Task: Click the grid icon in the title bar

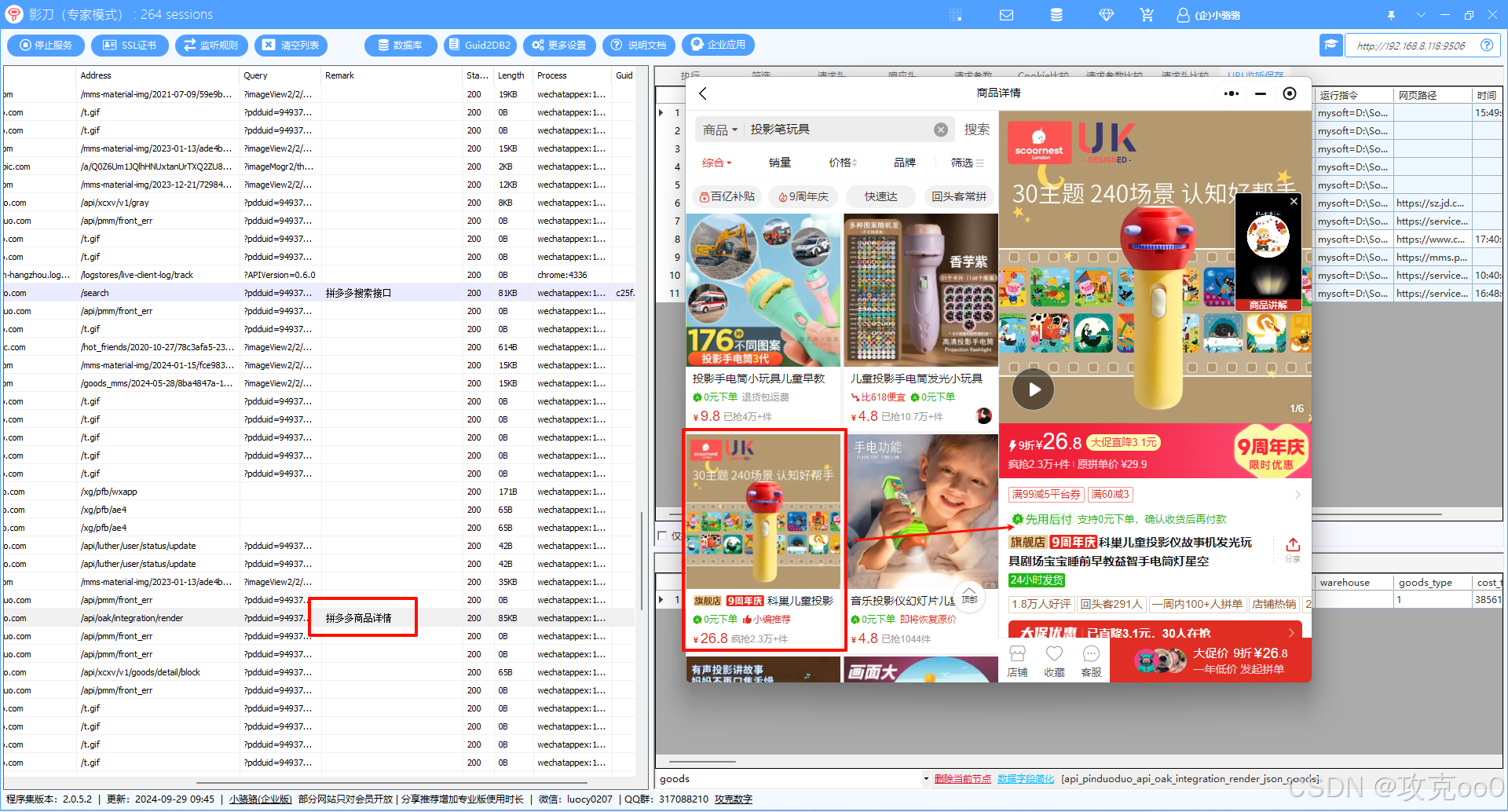Action: 955,15
